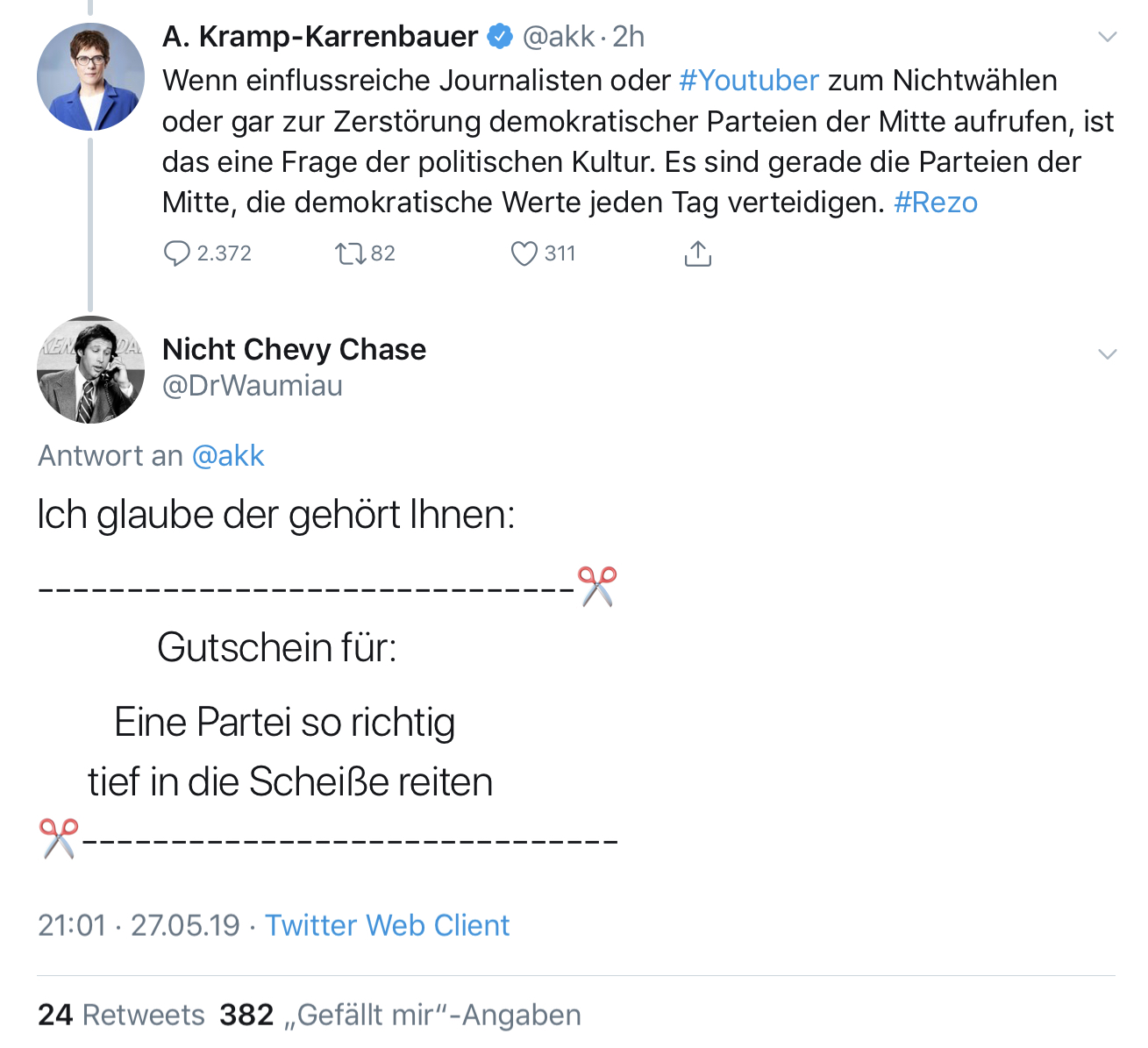Like the tweet with the heart icon
This screenshot has height=1048, width=1148.
click(x=524, y=253)
